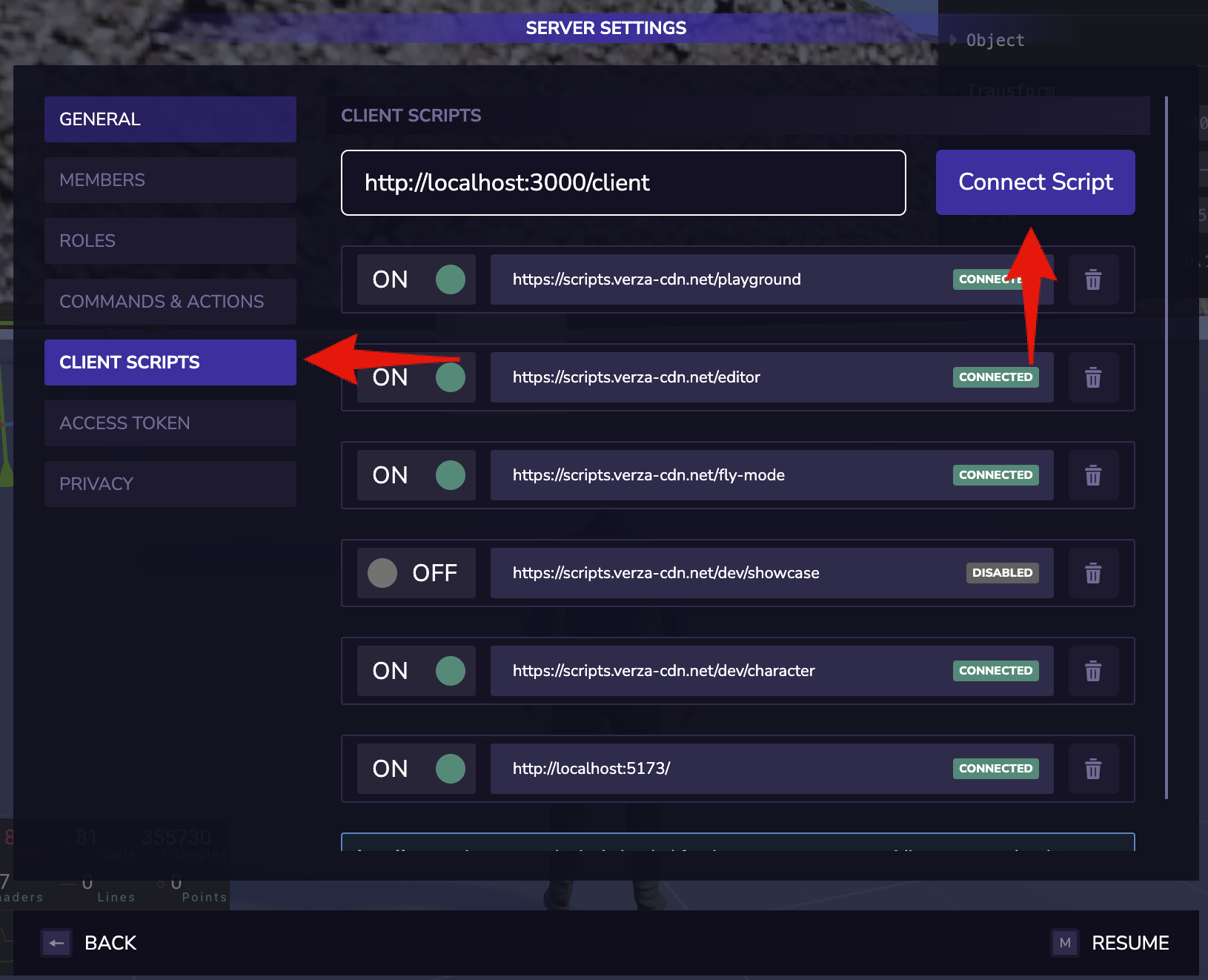Go to Commands & Actions tab
The image size is (1208, 980).
(x=170, y=302)
